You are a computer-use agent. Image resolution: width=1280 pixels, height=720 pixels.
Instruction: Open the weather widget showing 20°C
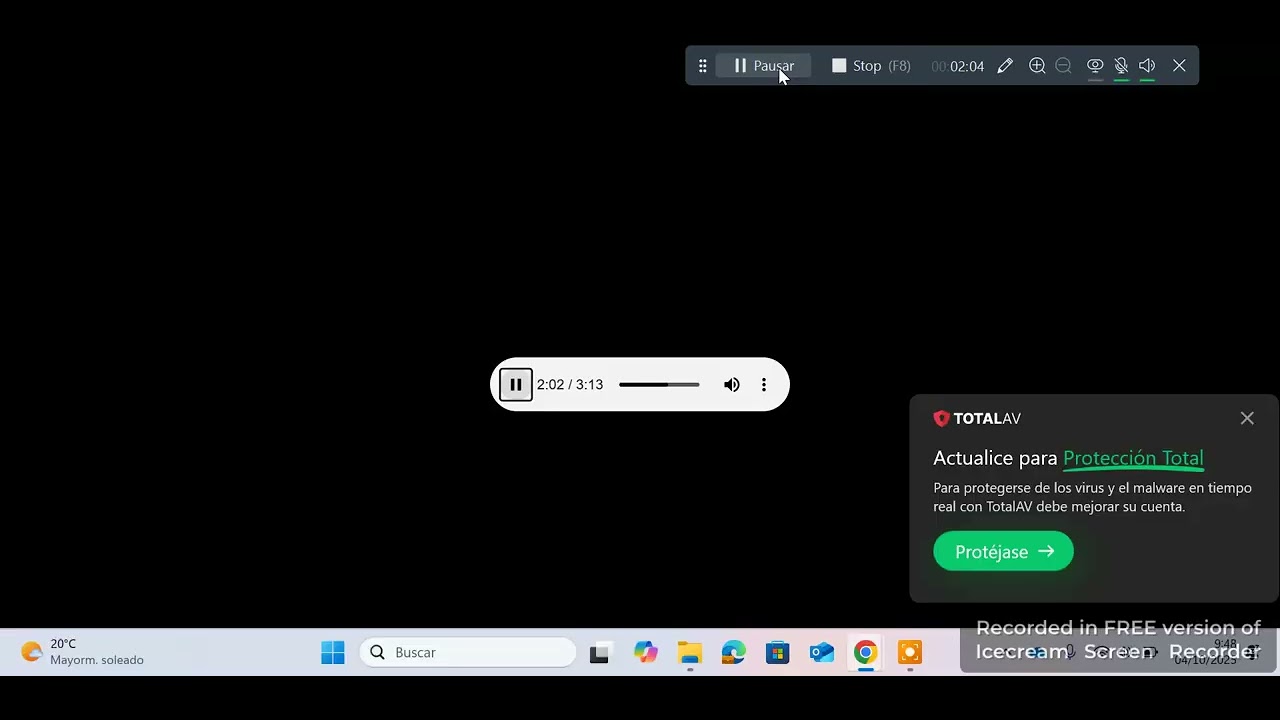pyautogui.click(x=82, y=652)
